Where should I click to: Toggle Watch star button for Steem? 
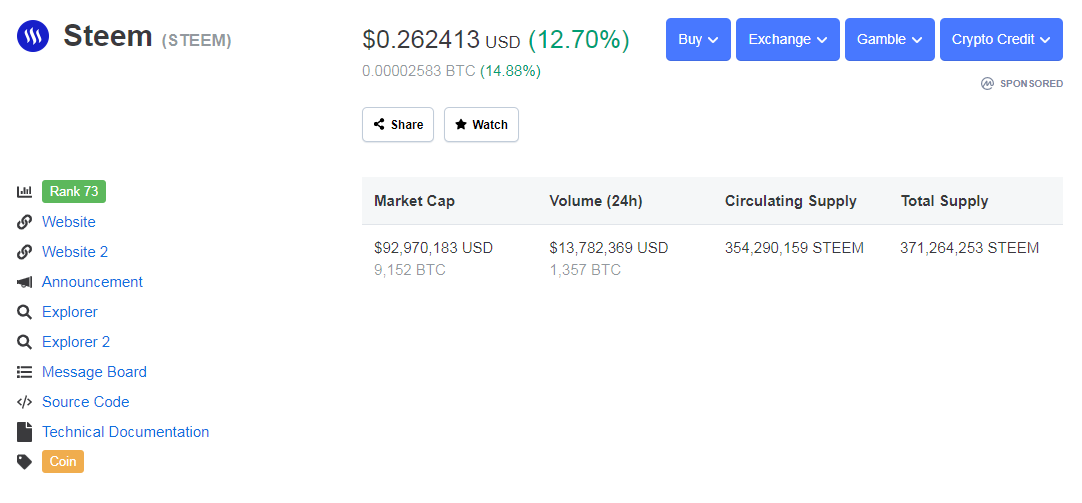pos(481,125)
